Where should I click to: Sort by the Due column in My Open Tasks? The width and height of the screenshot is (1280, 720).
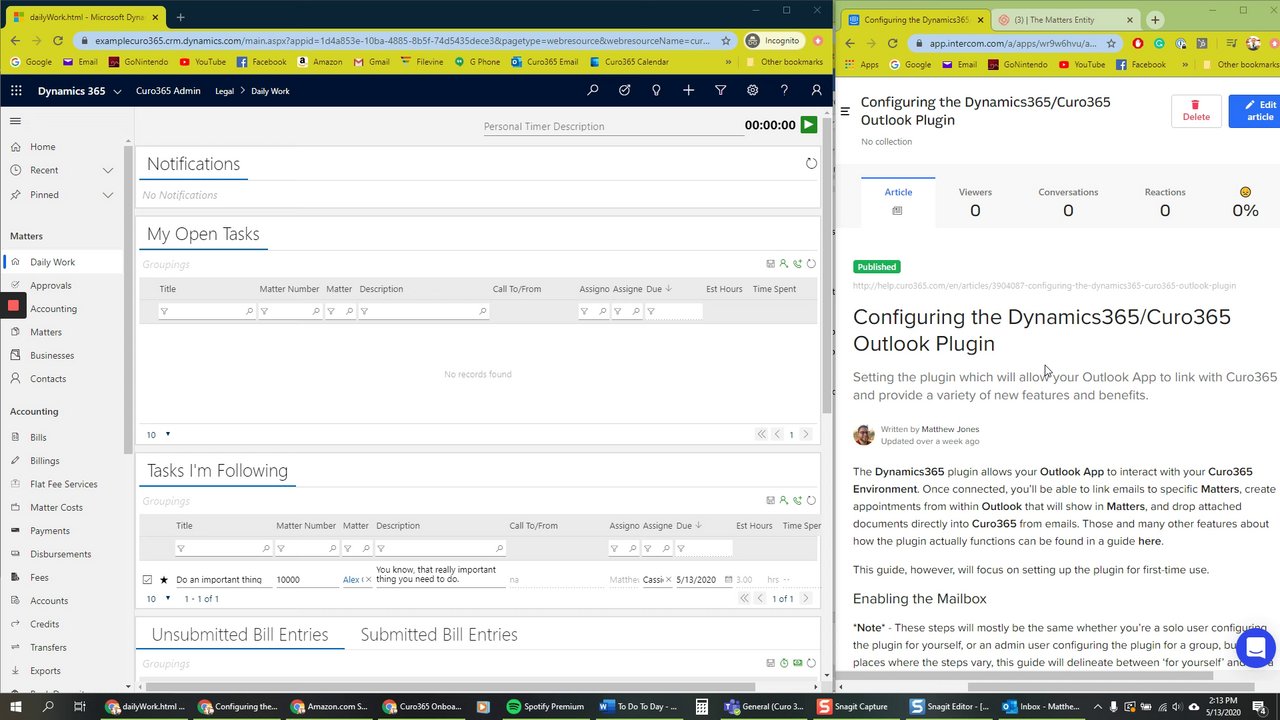pyautogui.click(x=658, y=289)
